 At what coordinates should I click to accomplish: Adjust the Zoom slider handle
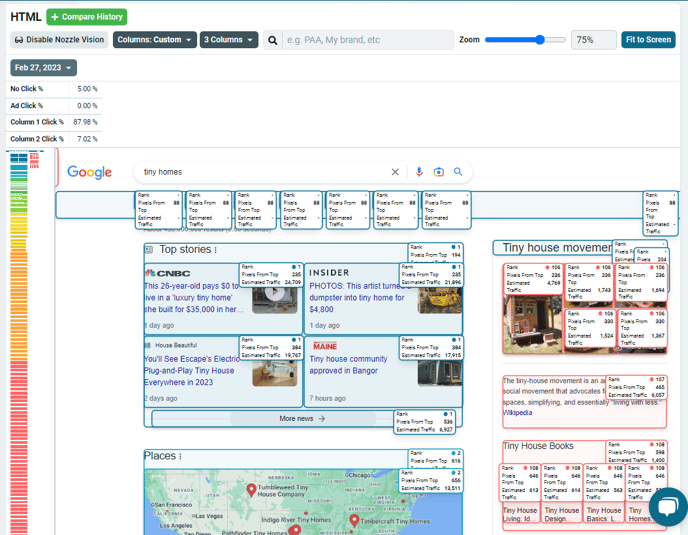(540, 39)
